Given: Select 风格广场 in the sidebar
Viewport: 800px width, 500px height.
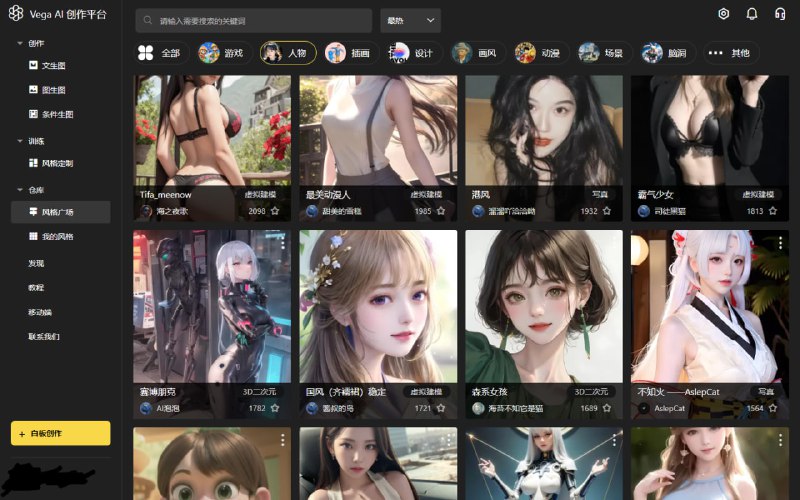Looking at the screenshot, I should [x=60, y=212].
